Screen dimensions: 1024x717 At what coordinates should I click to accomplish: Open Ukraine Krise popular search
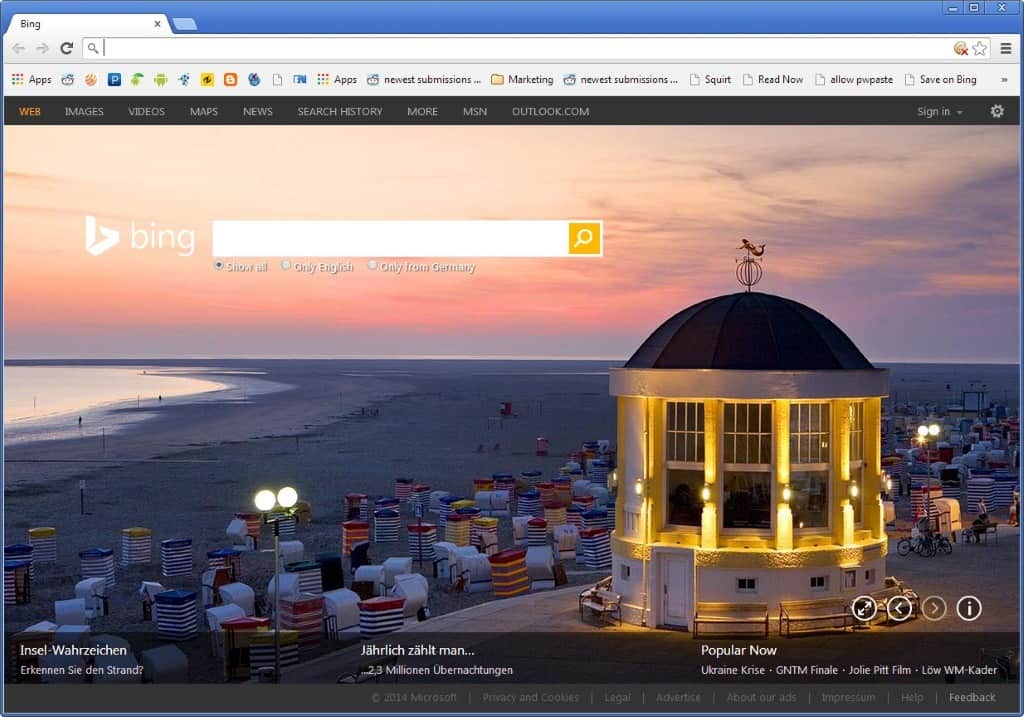point(733,670)
